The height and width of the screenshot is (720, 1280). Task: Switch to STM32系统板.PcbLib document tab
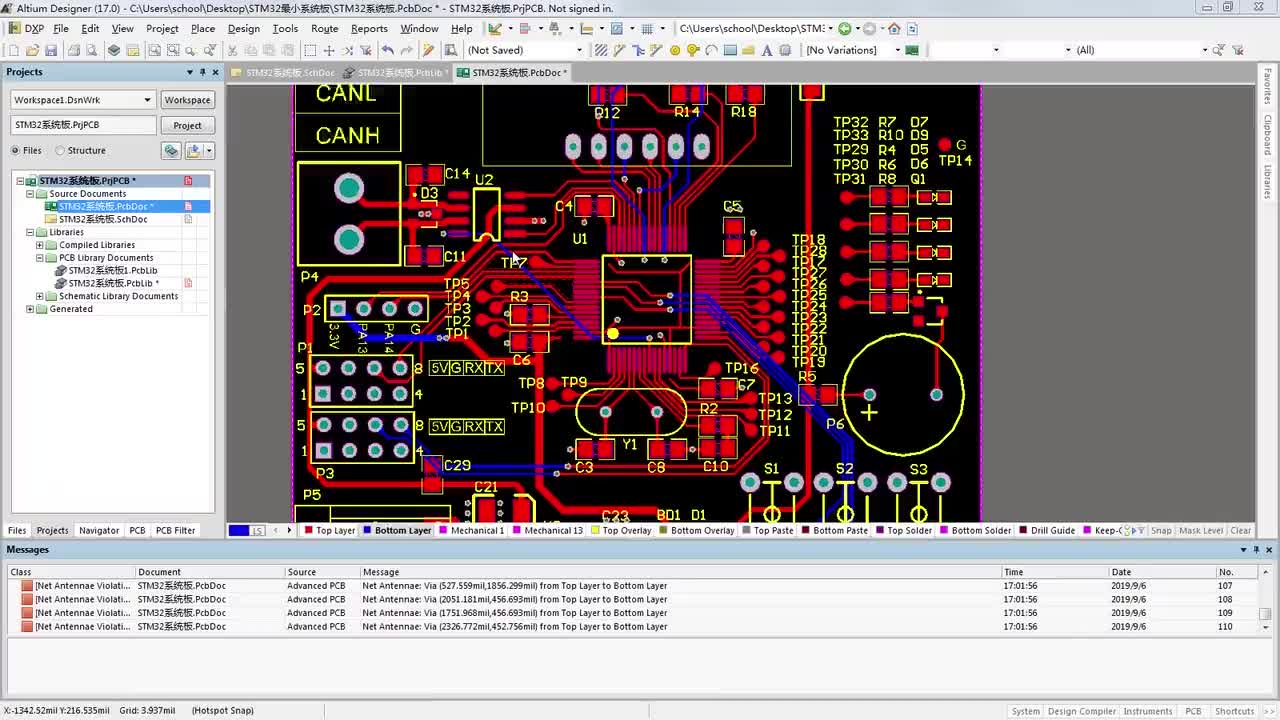pyautogui.click(x=396, y=73)
